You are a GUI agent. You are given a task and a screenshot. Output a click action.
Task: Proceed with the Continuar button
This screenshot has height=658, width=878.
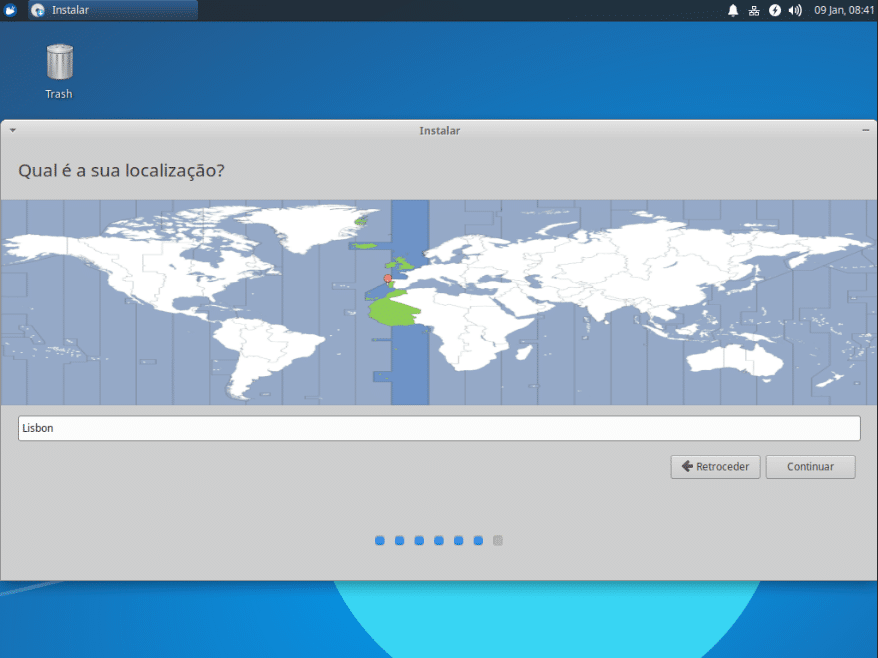pyautogui.click(x=810, y=466)
